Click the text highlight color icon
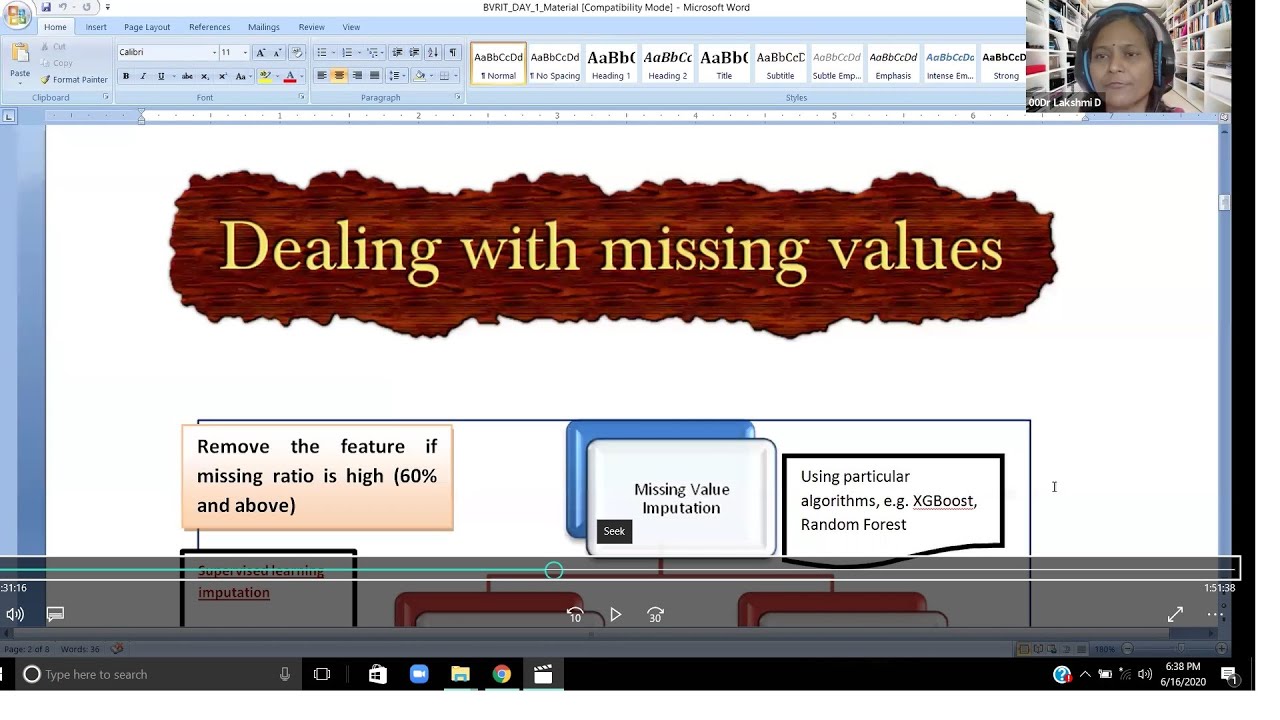 pos(264,76)
